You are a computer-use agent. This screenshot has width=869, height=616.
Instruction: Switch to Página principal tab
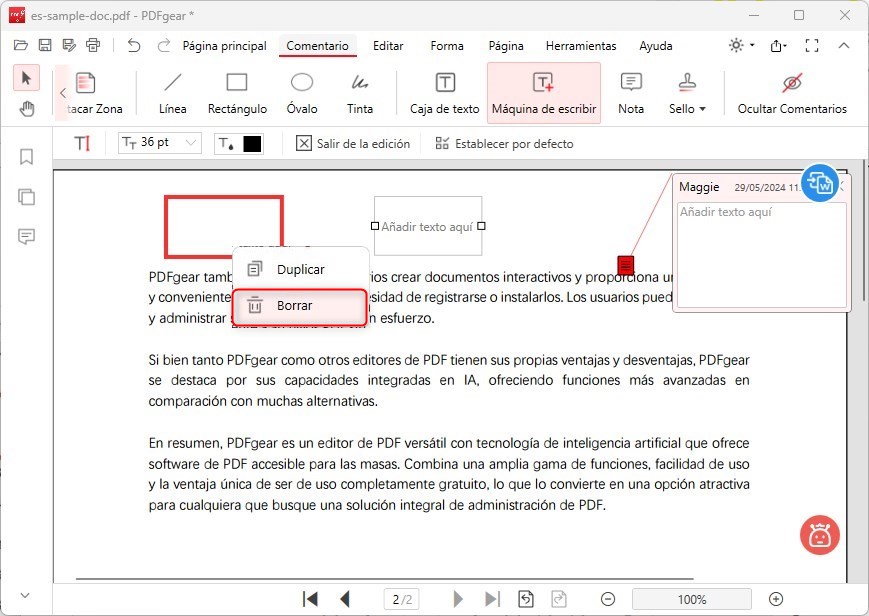tap(224, 46)
